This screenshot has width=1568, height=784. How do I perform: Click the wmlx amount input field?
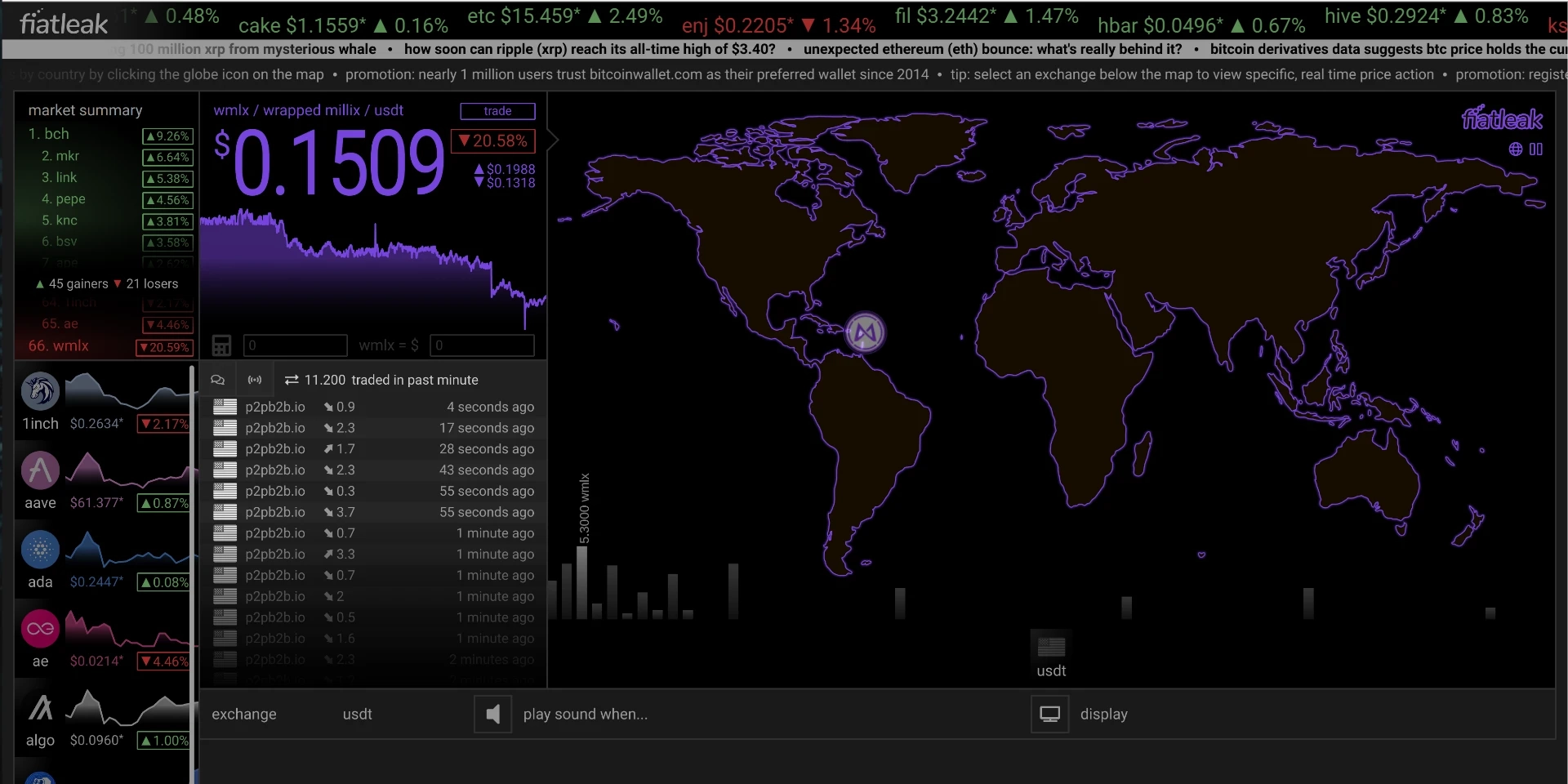(x=296, y=345)
